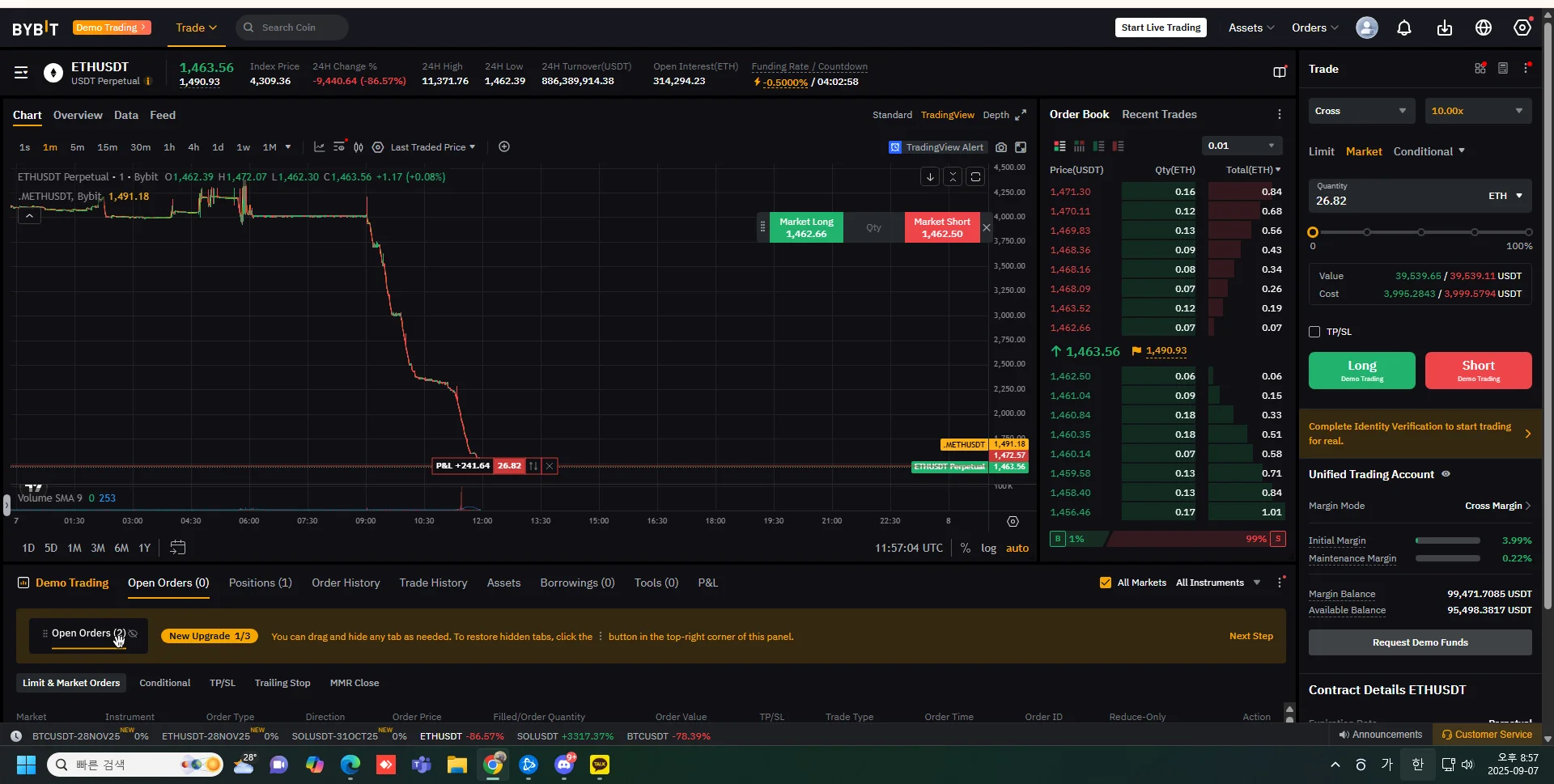Viewport: 1554px width, 784px height.
Task: Click the green Long button
Action: tap(1361, 371)
